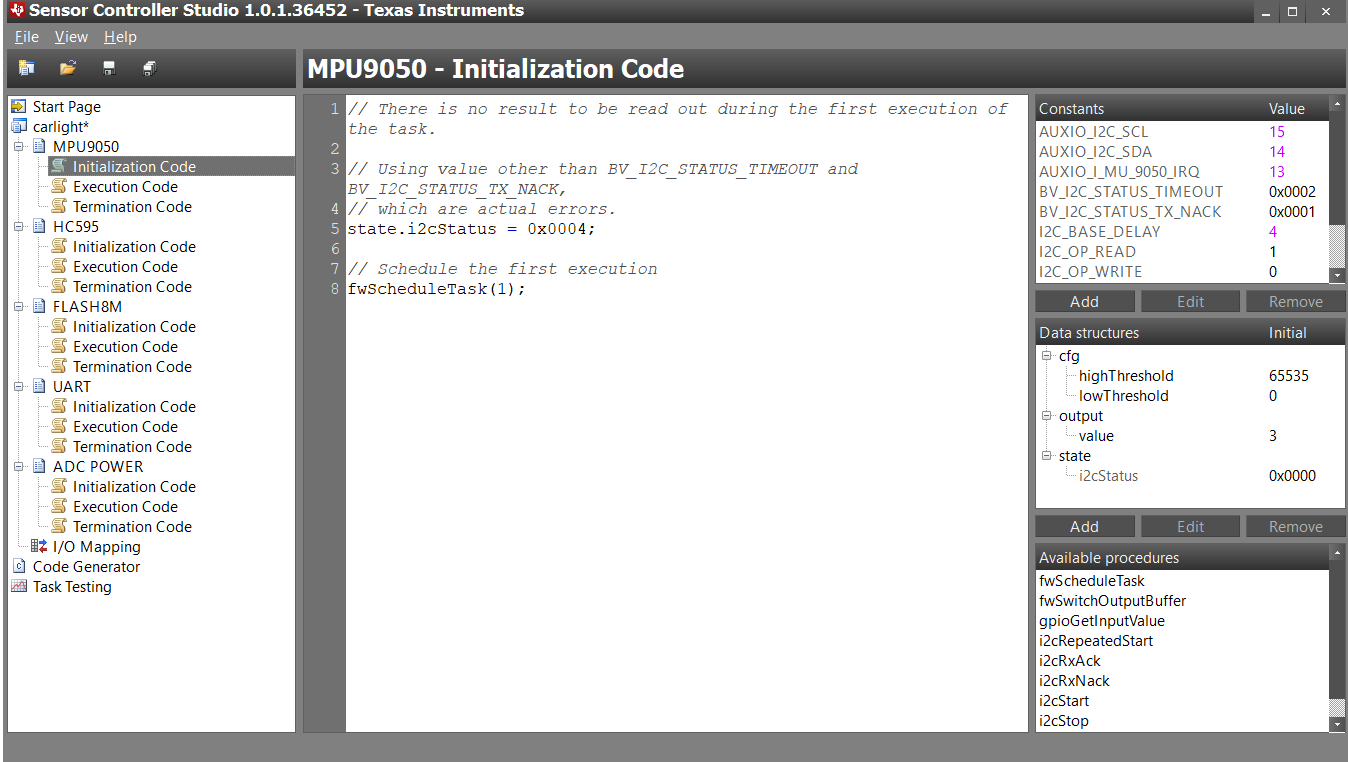Collapse the ADC POWER tree node
Screen dimensions: 1348x762
[19, 467]
